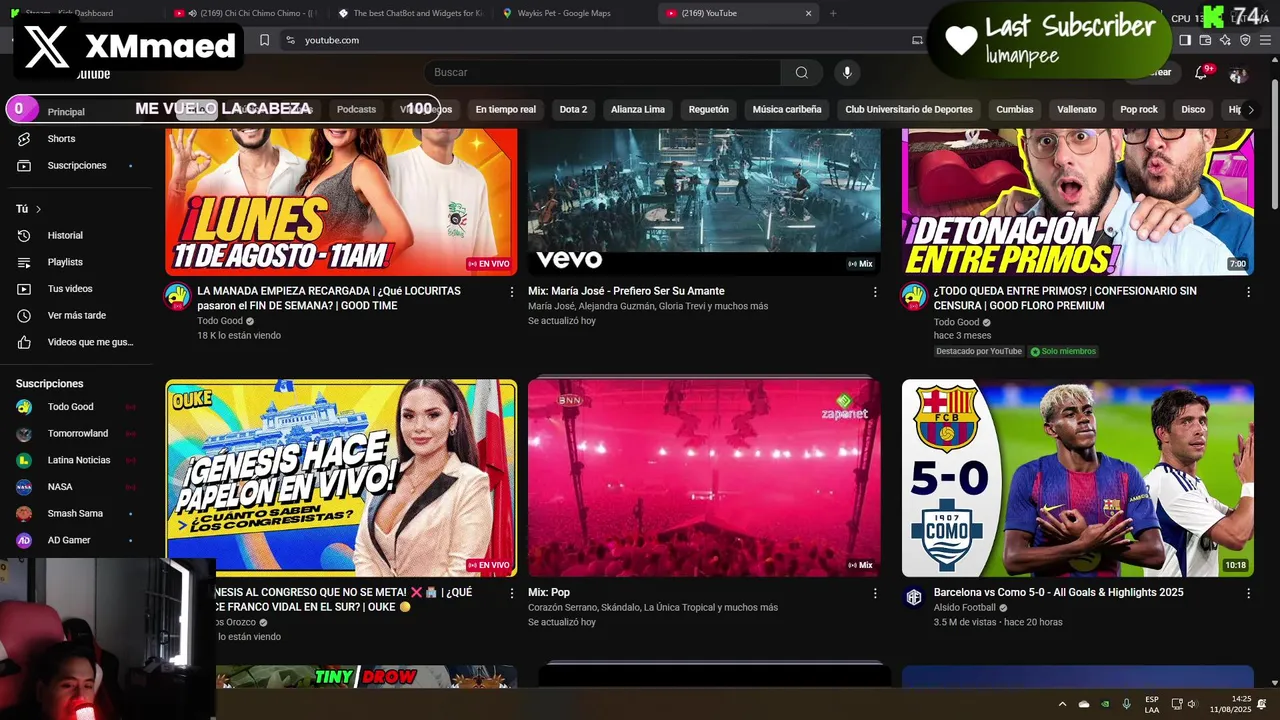Play the GÉNESIS HACE PAPELÓN thumbnail
The image size is (1280, 720).
coord(341,478)
